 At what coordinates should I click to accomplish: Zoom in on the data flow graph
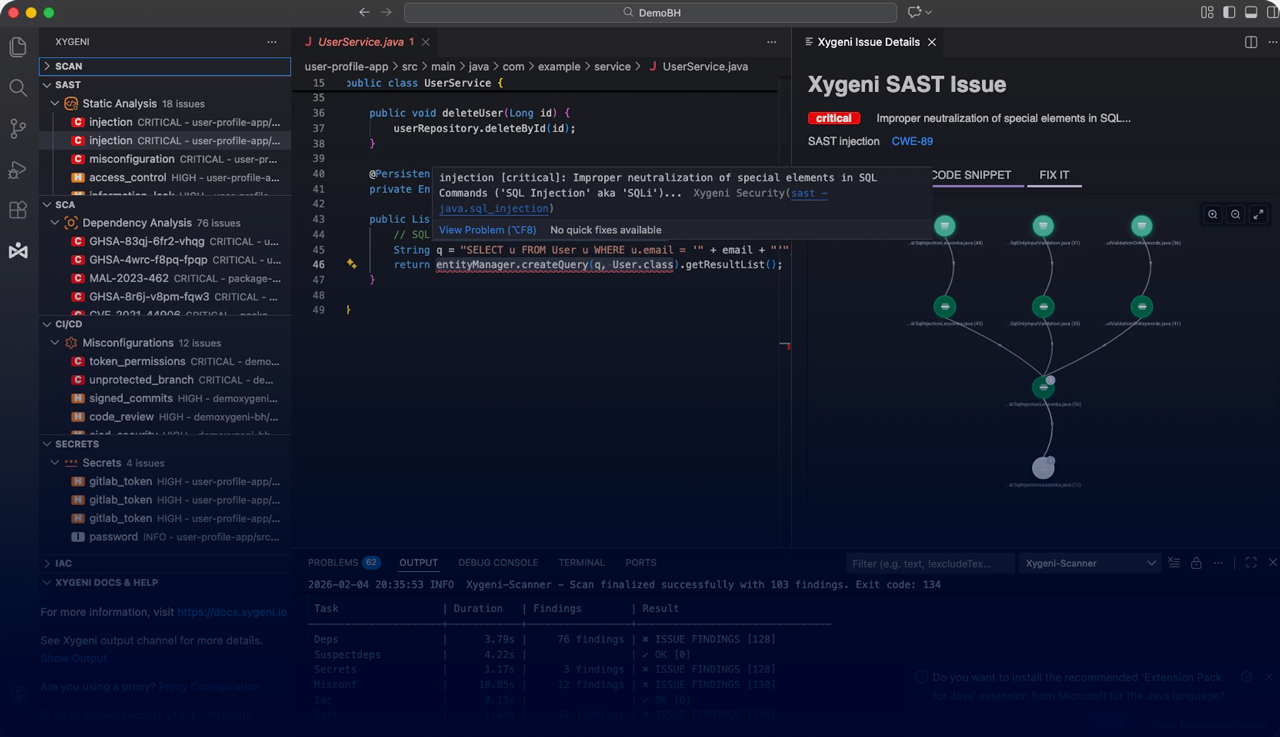point(1213,214)
